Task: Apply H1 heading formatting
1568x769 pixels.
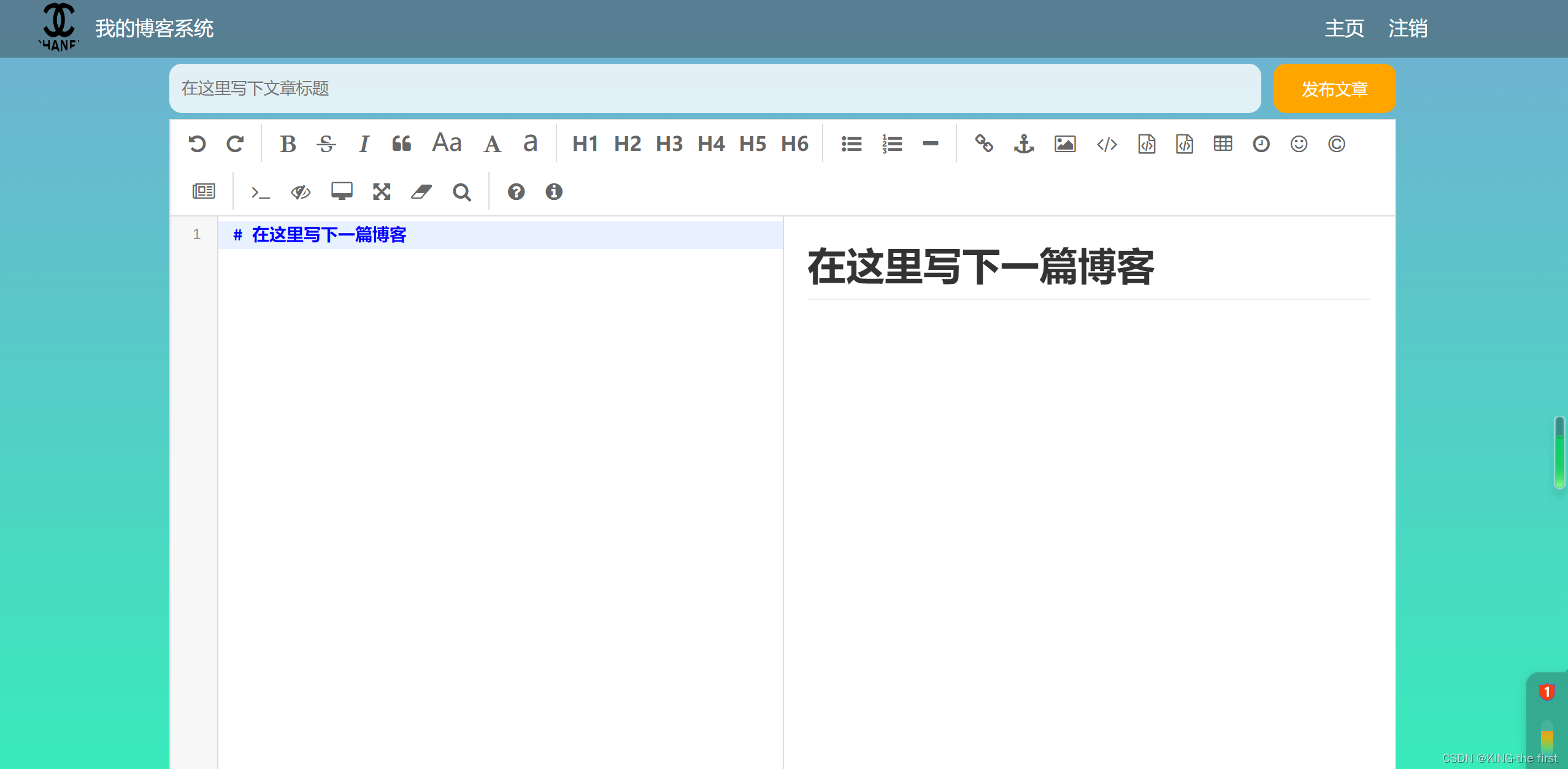Action: [585, 143]
